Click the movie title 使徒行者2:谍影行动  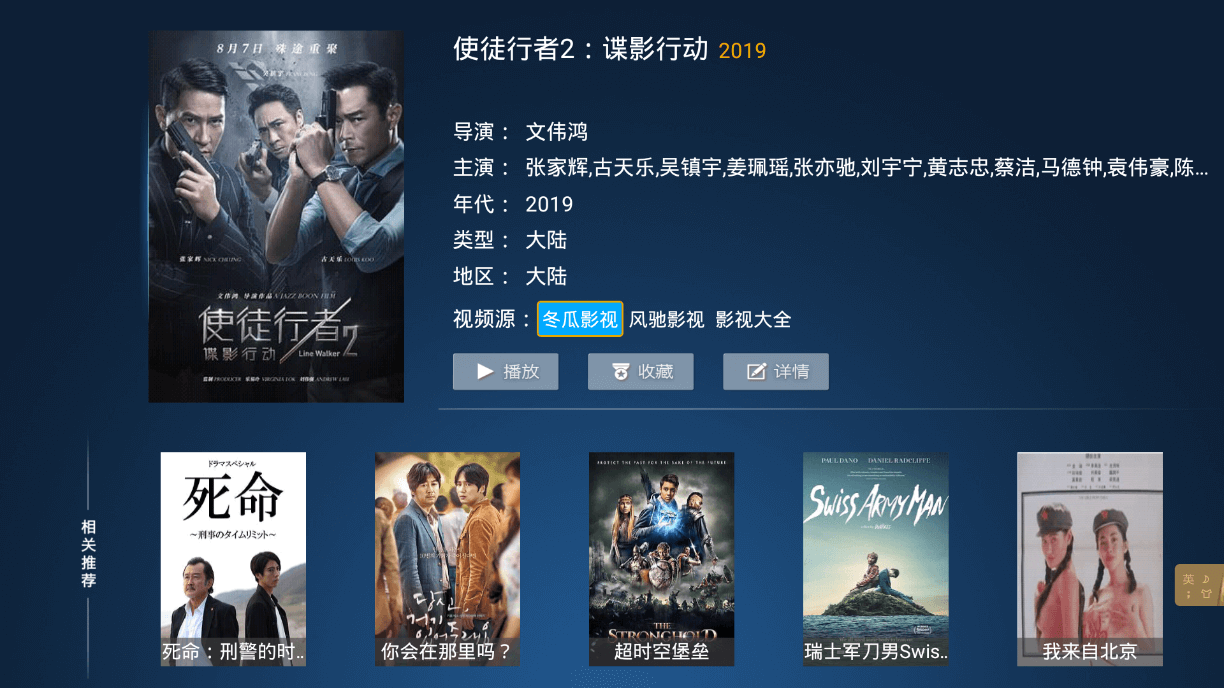581,49
